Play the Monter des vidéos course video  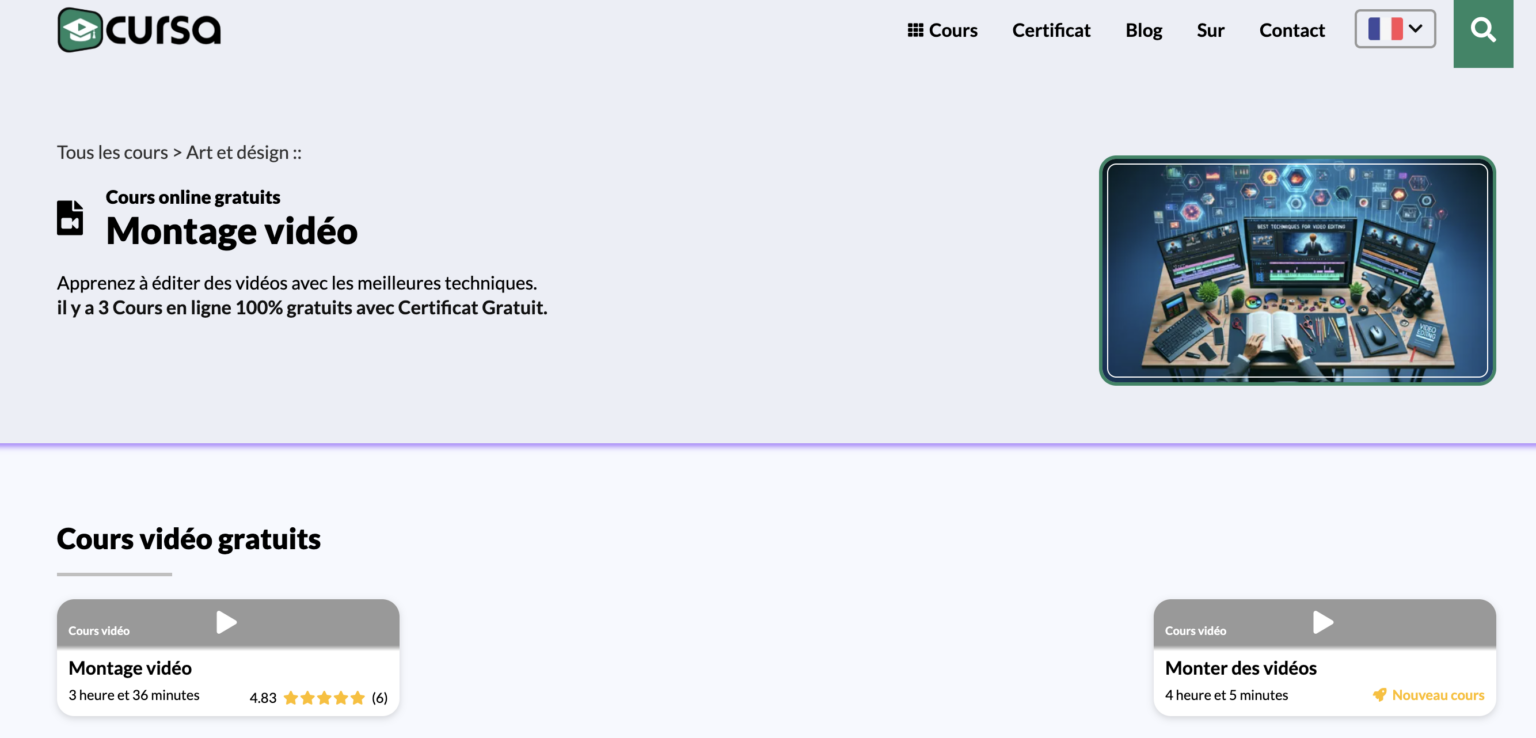tap(1323, 623)
